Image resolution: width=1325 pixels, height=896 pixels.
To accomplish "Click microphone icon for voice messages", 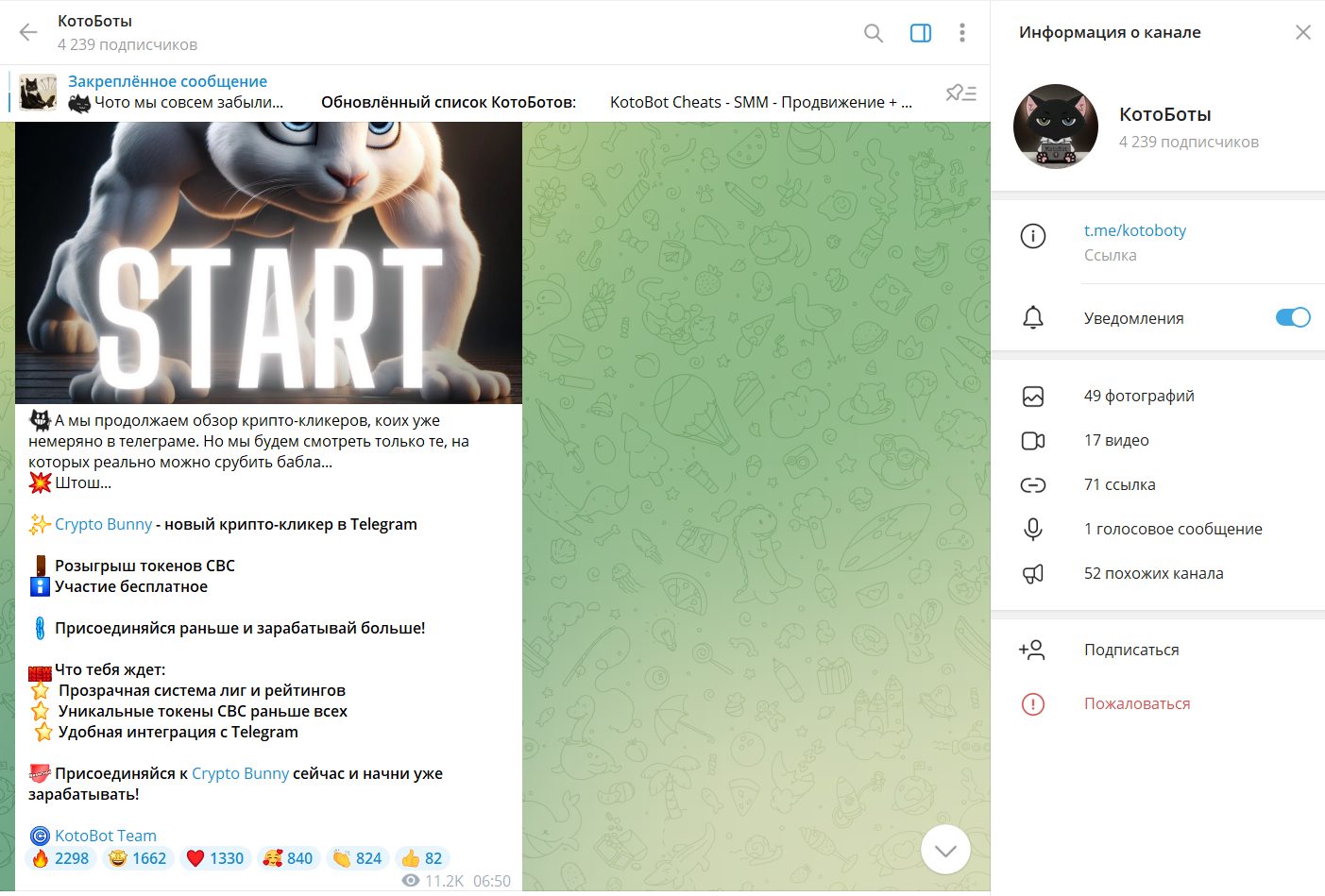I will (x=1033, y=530).
